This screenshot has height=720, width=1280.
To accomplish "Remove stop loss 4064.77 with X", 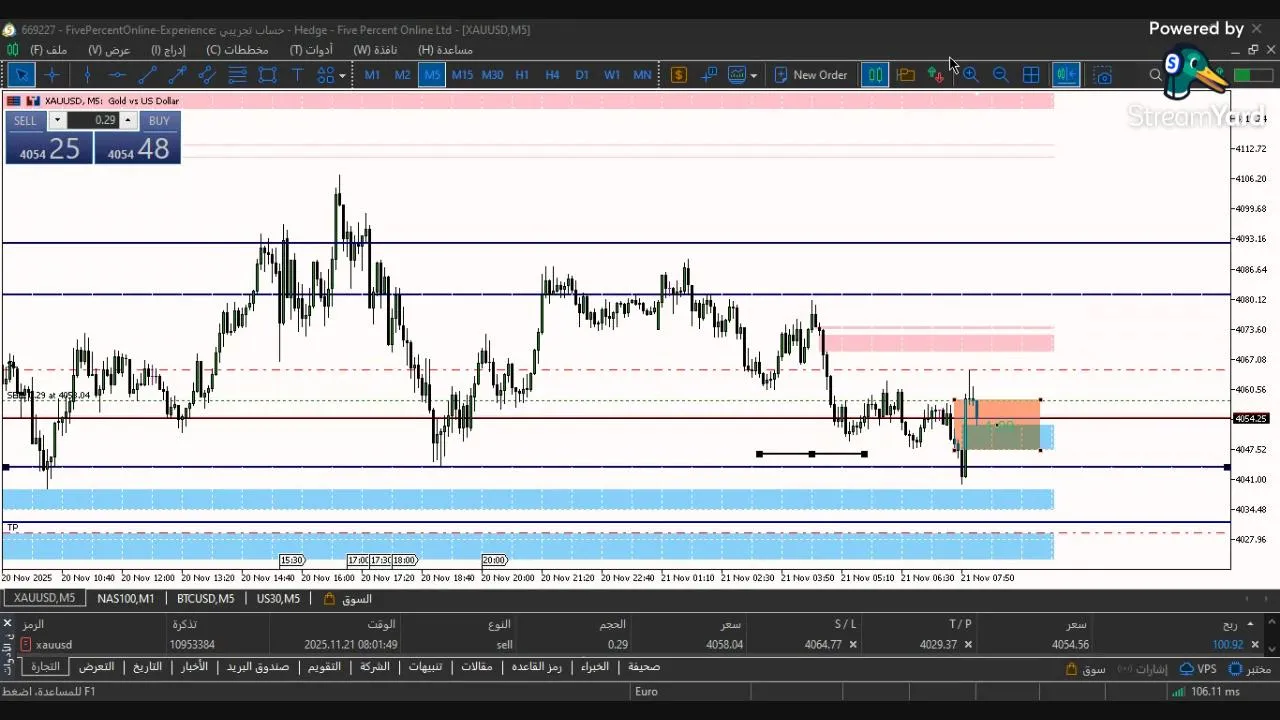I will click(853, 645).
